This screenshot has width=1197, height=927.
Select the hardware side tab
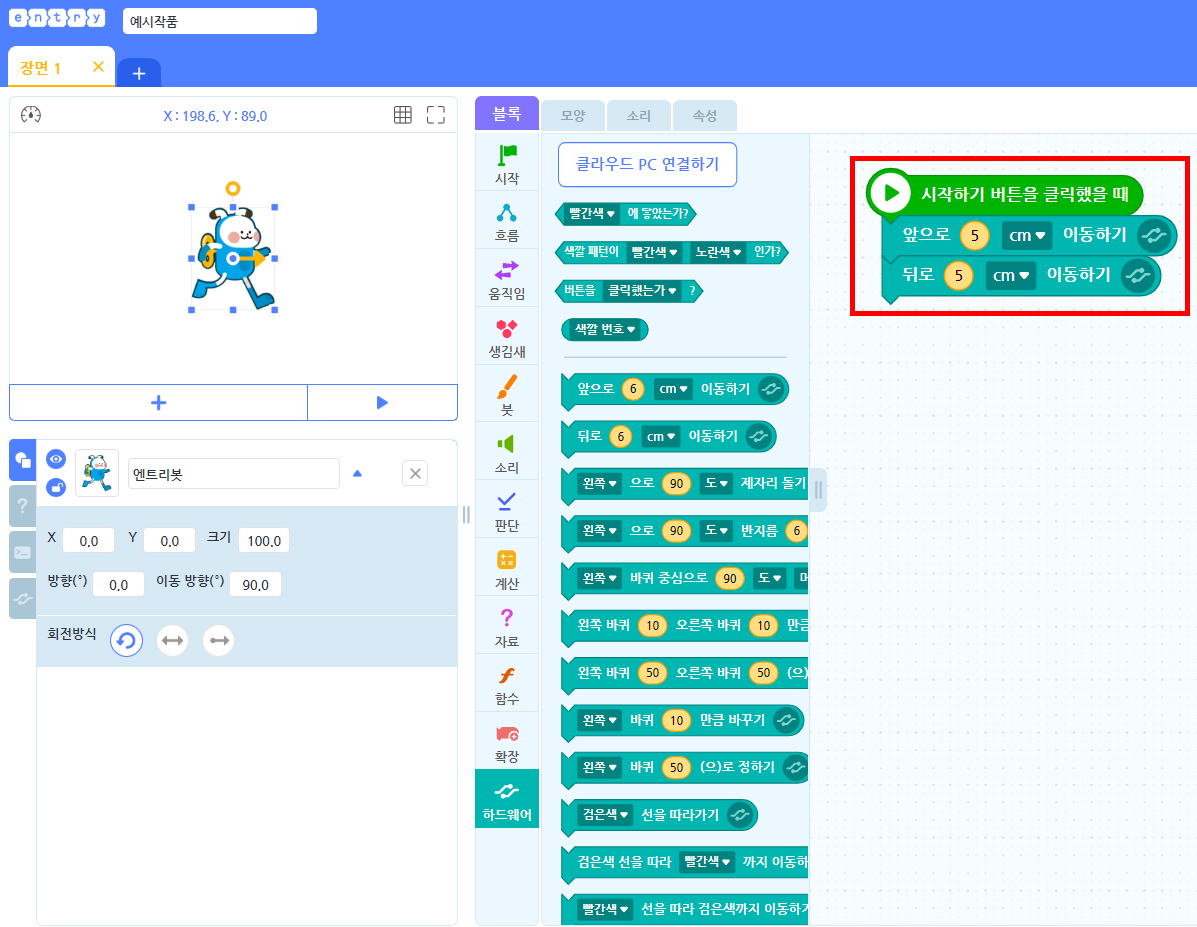[x=23, y=599]
